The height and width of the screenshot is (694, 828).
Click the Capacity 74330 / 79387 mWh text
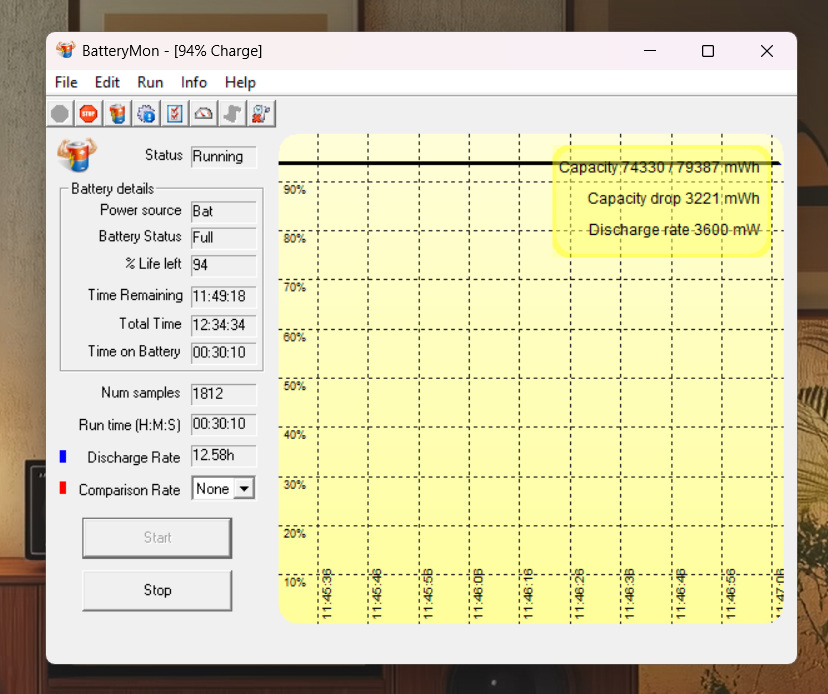click(659, 167)
